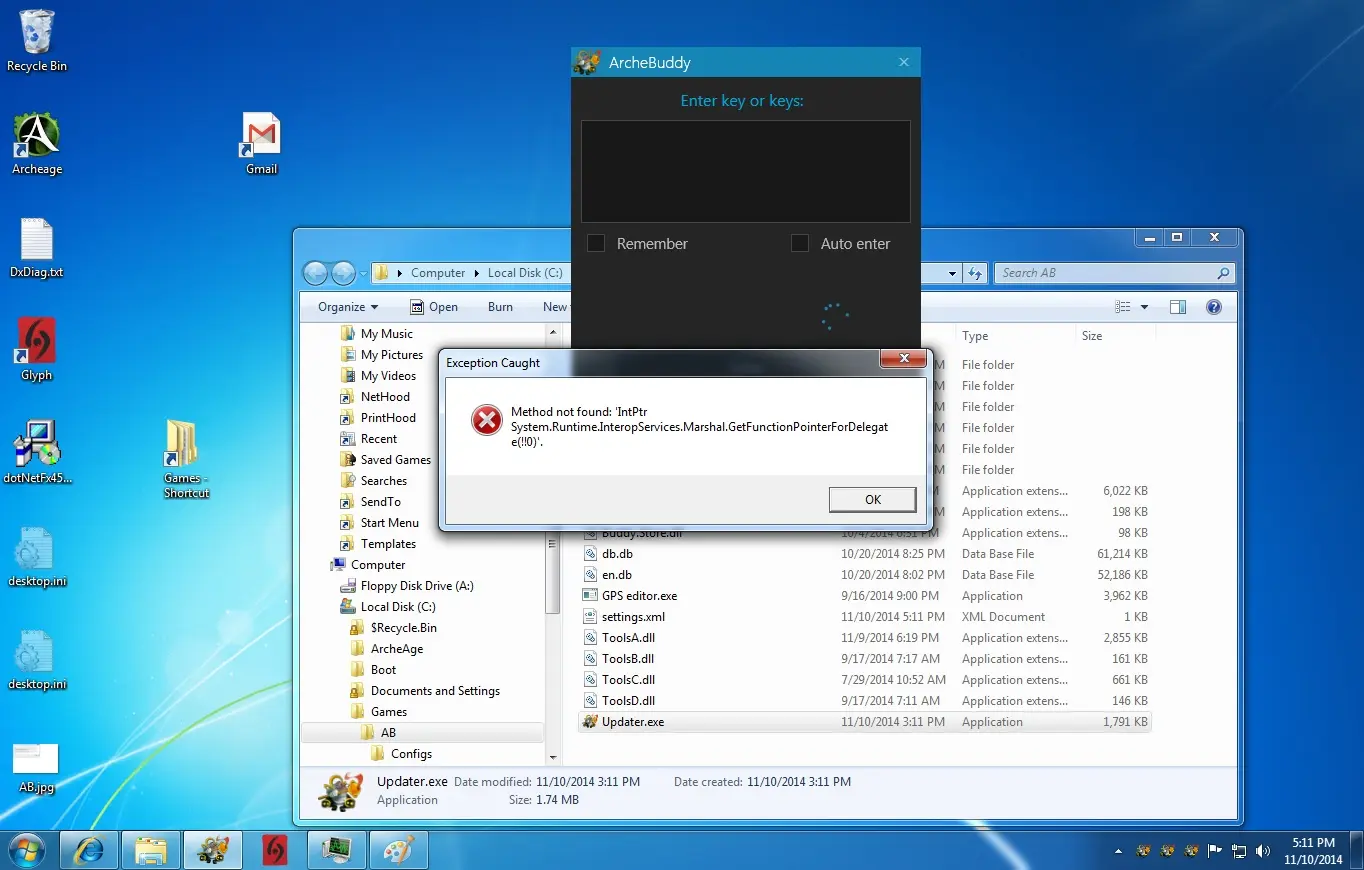Show hidden system tray icons

(x=1119, y=852)
